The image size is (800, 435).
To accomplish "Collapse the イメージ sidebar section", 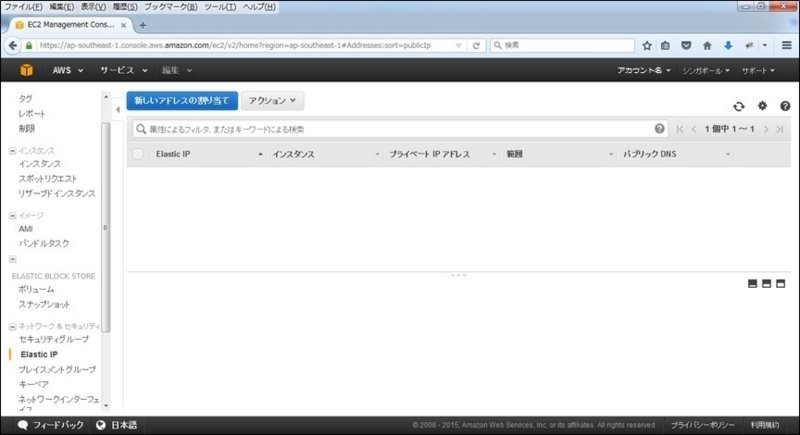I will pyautogui.click(x=12, y=215).
